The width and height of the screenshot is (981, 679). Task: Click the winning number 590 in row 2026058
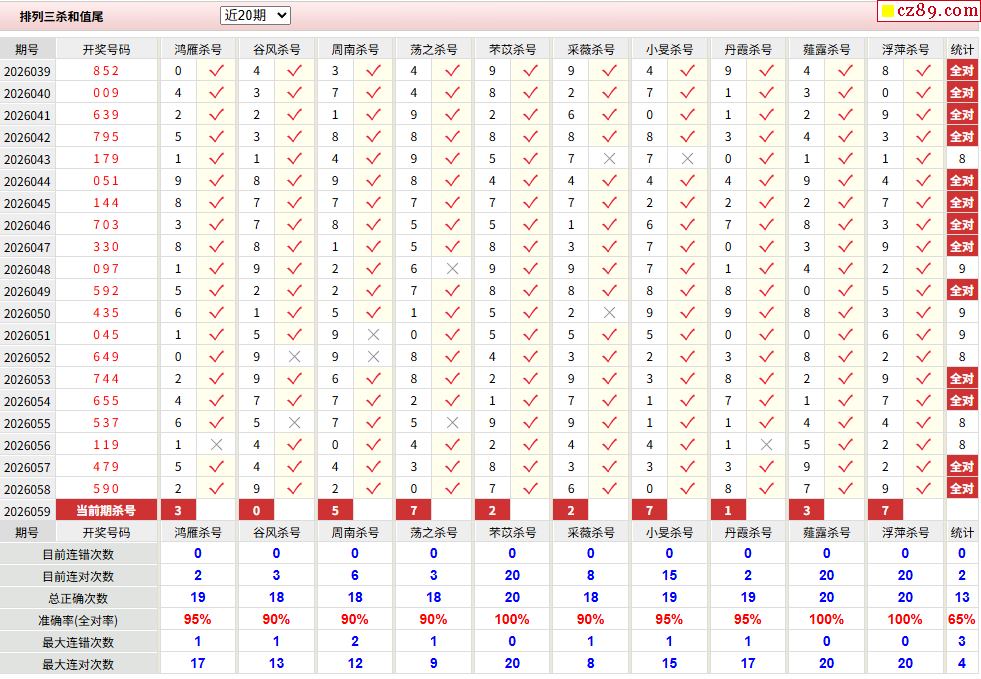106,489
